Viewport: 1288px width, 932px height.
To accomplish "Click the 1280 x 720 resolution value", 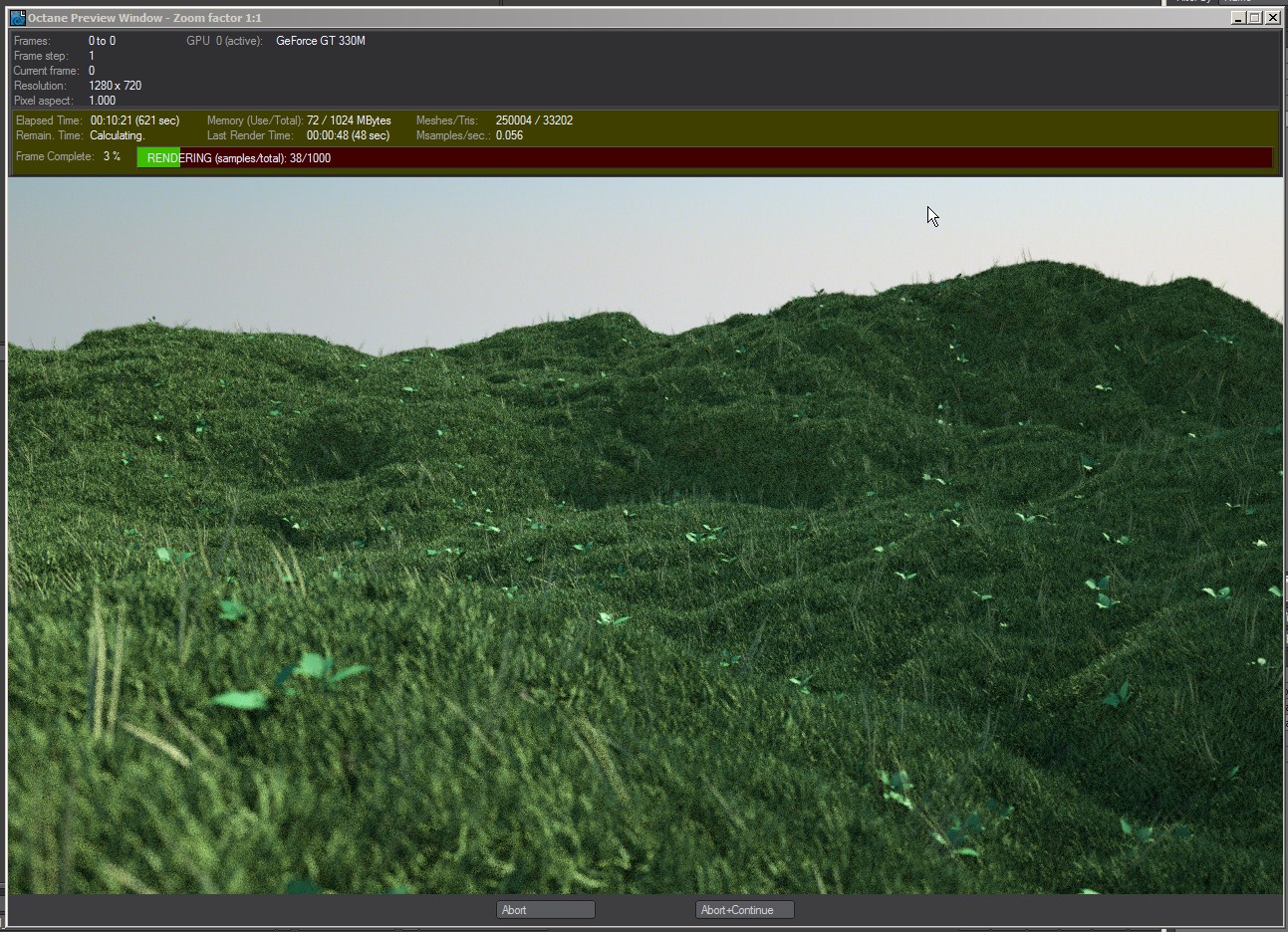I will click(x=115, y=86).
